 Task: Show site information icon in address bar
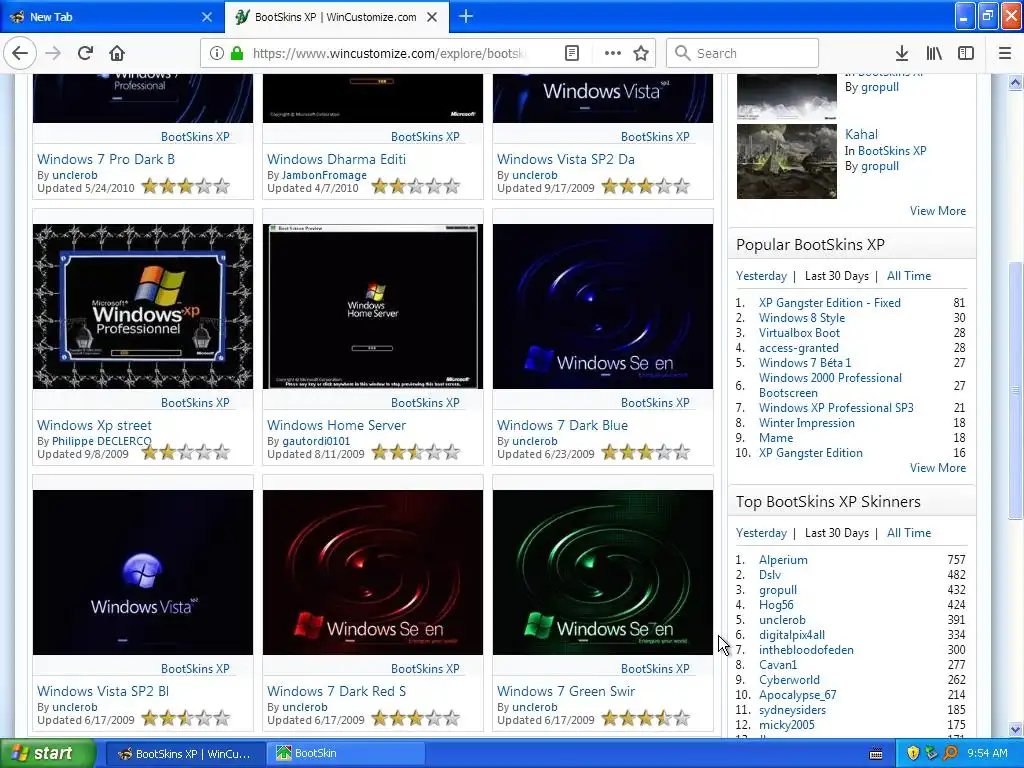tap(217, 53)
